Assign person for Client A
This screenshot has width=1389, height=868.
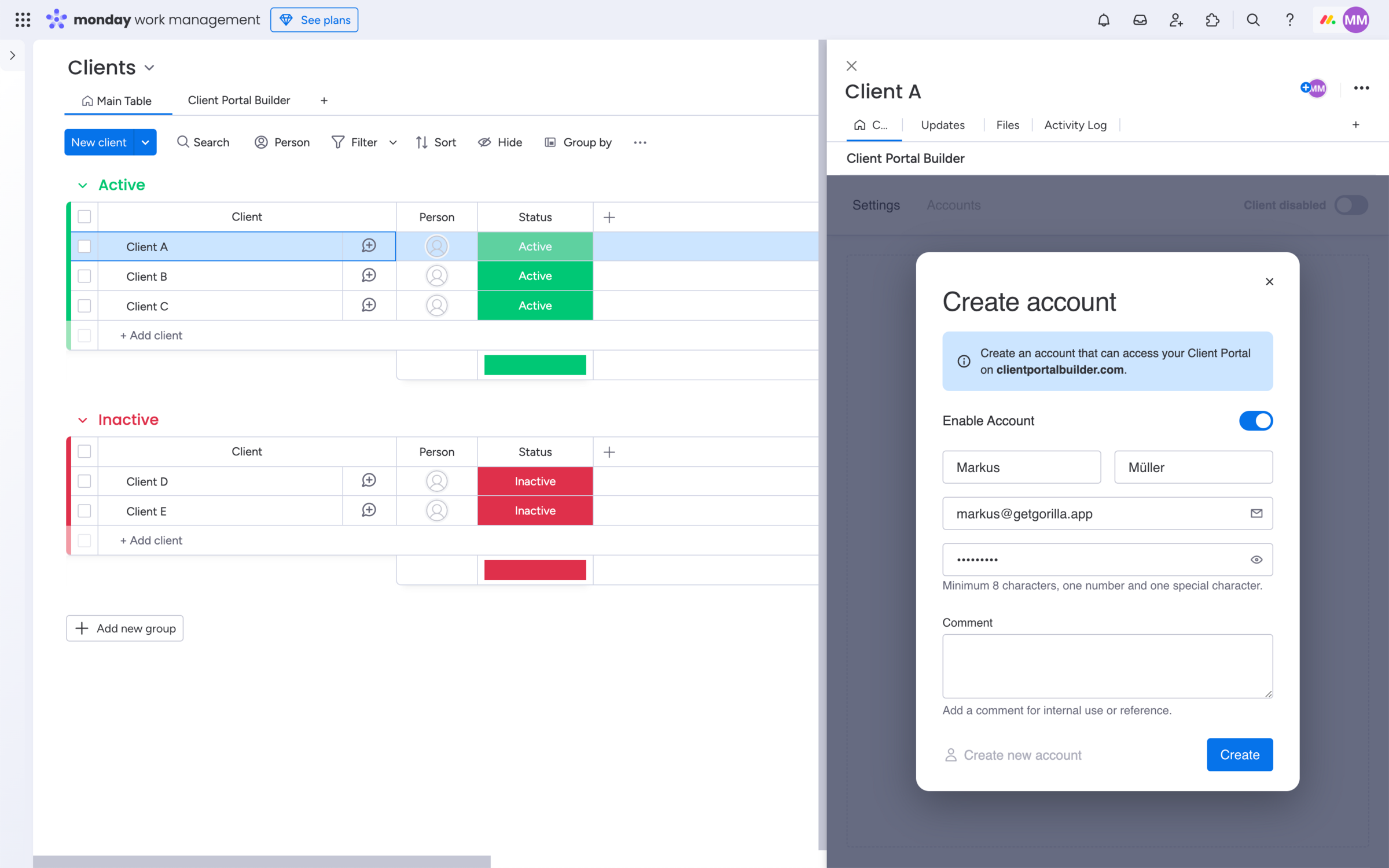(x=436, y=247)
